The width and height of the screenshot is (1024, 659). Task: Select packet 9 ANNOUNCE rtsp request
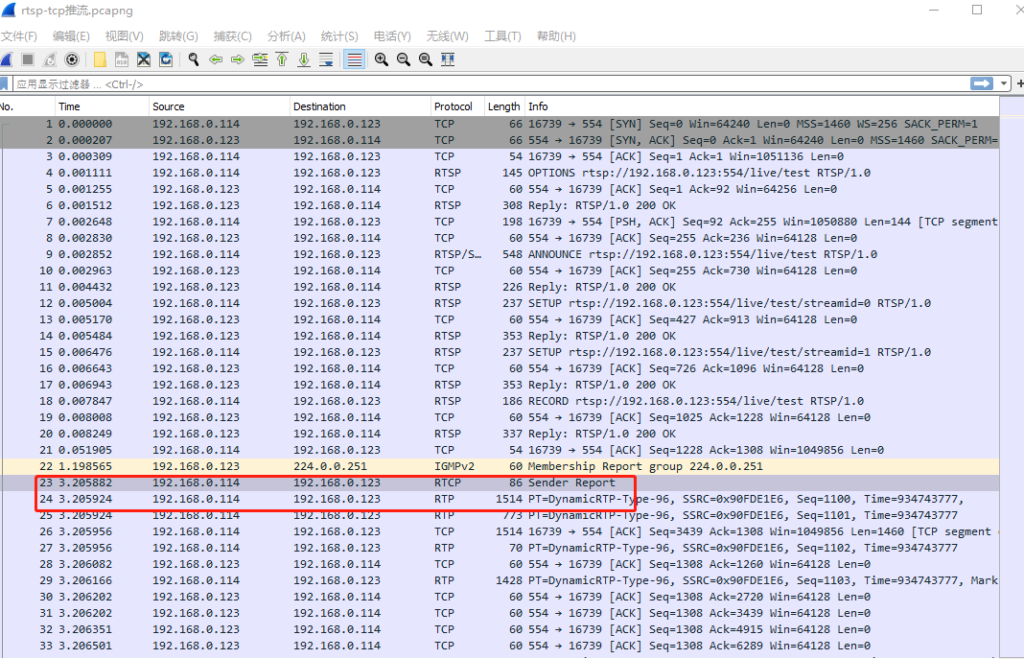pos(500,255)
